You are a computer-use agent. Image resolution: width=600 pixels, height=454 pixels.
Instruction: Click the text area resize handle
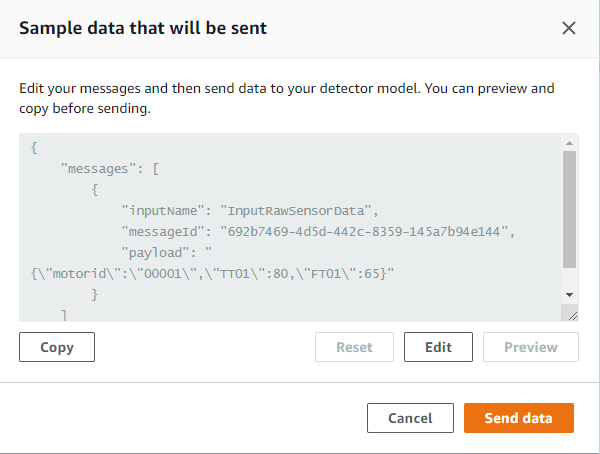[x=571, y=314]
